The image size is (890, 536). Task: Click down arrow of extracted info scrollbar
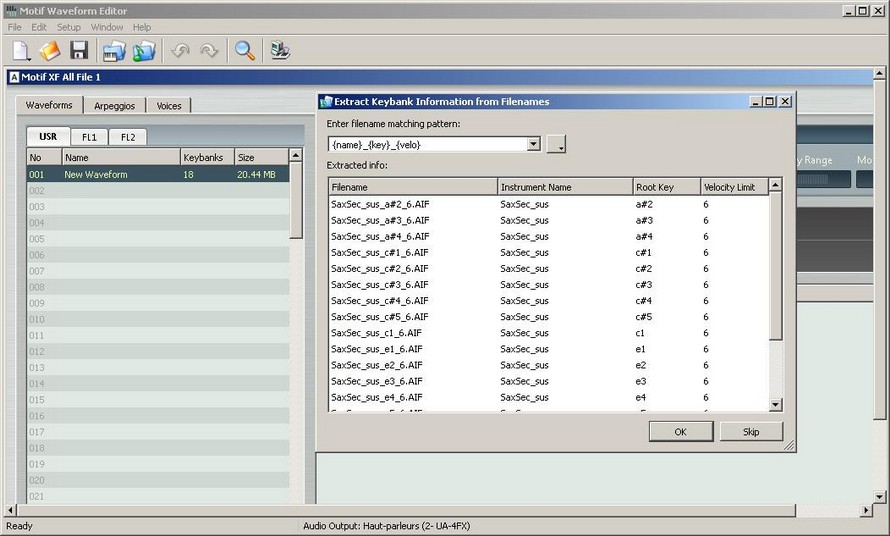[775, 404]
